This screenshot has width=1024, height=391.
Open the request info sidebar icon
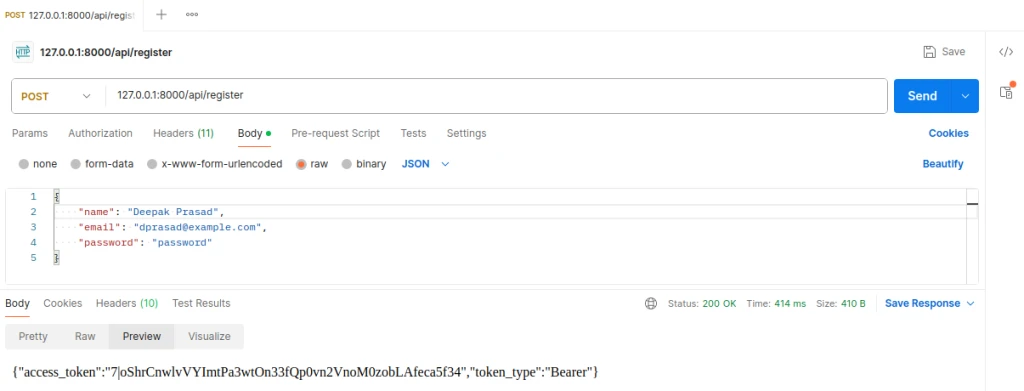click(1006, 91)
